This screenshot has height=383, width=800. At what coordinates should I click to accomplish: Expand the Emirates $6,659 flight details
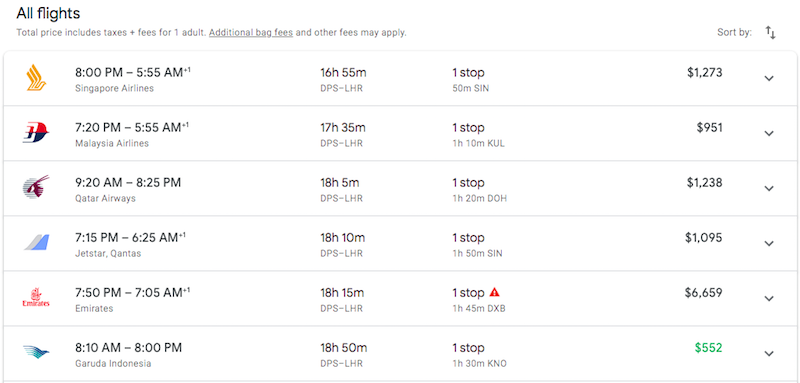point(769,299)
